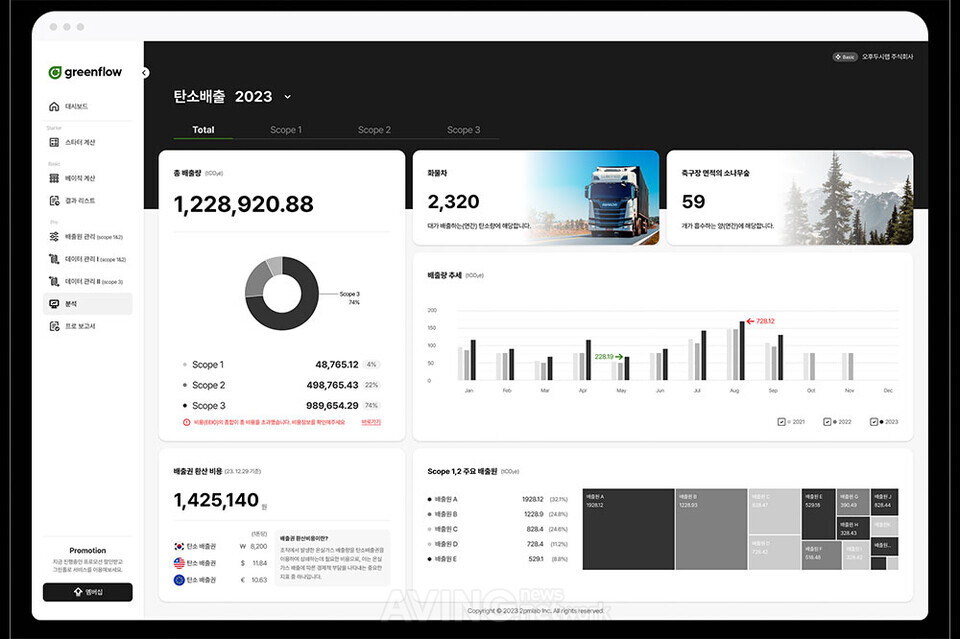Click the pine forest card showing 59

coord(790,198)
